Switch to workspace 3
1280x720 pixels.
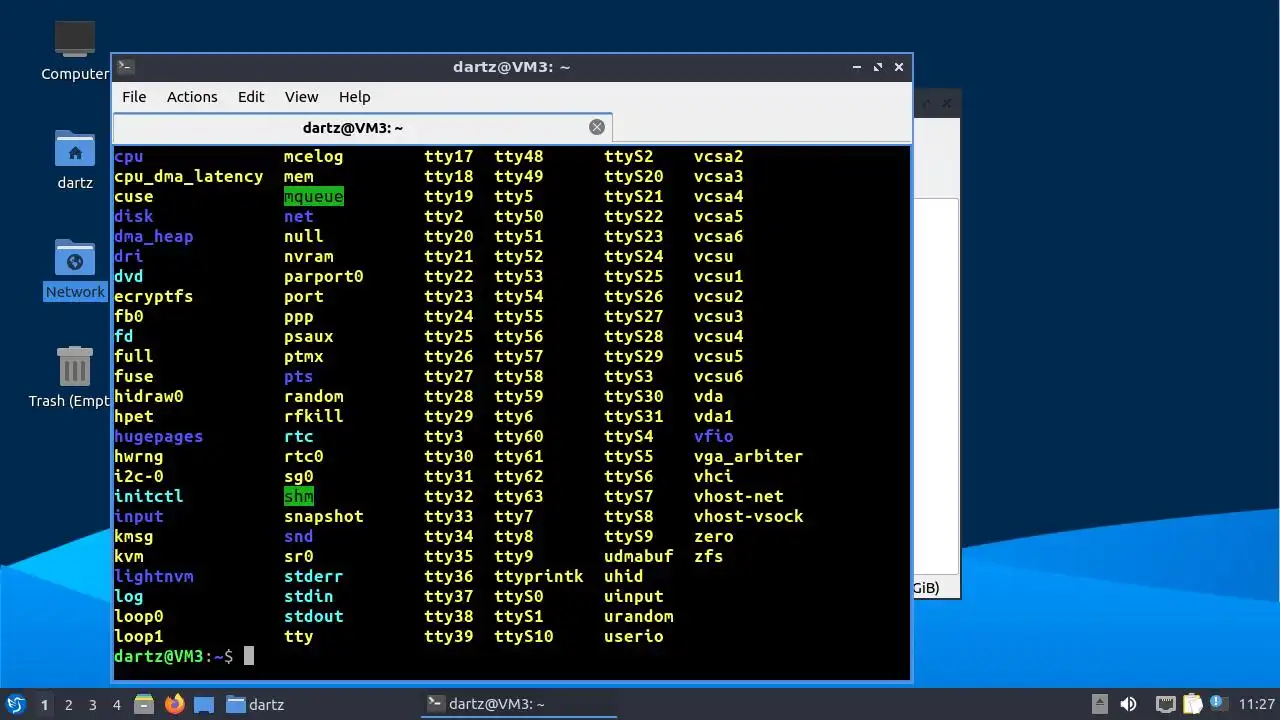(x=92, y=704)
